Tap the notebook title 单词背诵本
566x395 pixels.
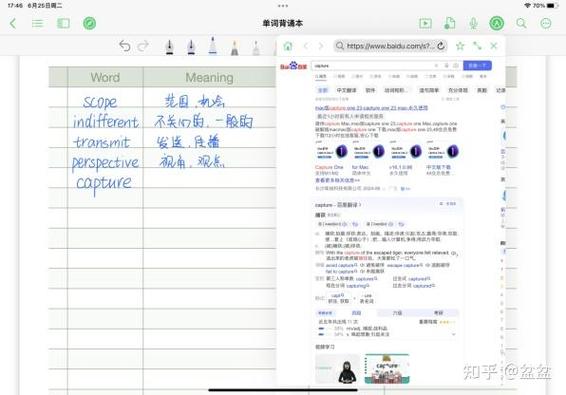click(x=283, y=23)
